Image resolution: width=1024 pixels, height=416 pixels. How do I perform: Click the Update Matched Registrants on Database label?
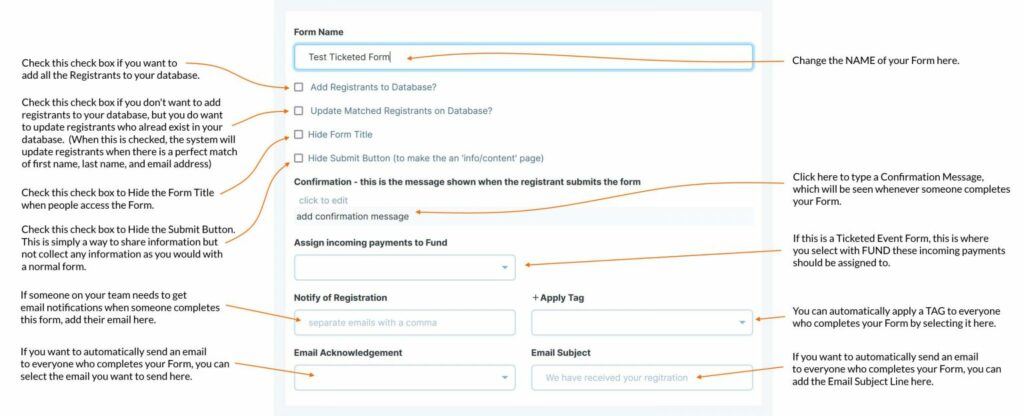401,111
